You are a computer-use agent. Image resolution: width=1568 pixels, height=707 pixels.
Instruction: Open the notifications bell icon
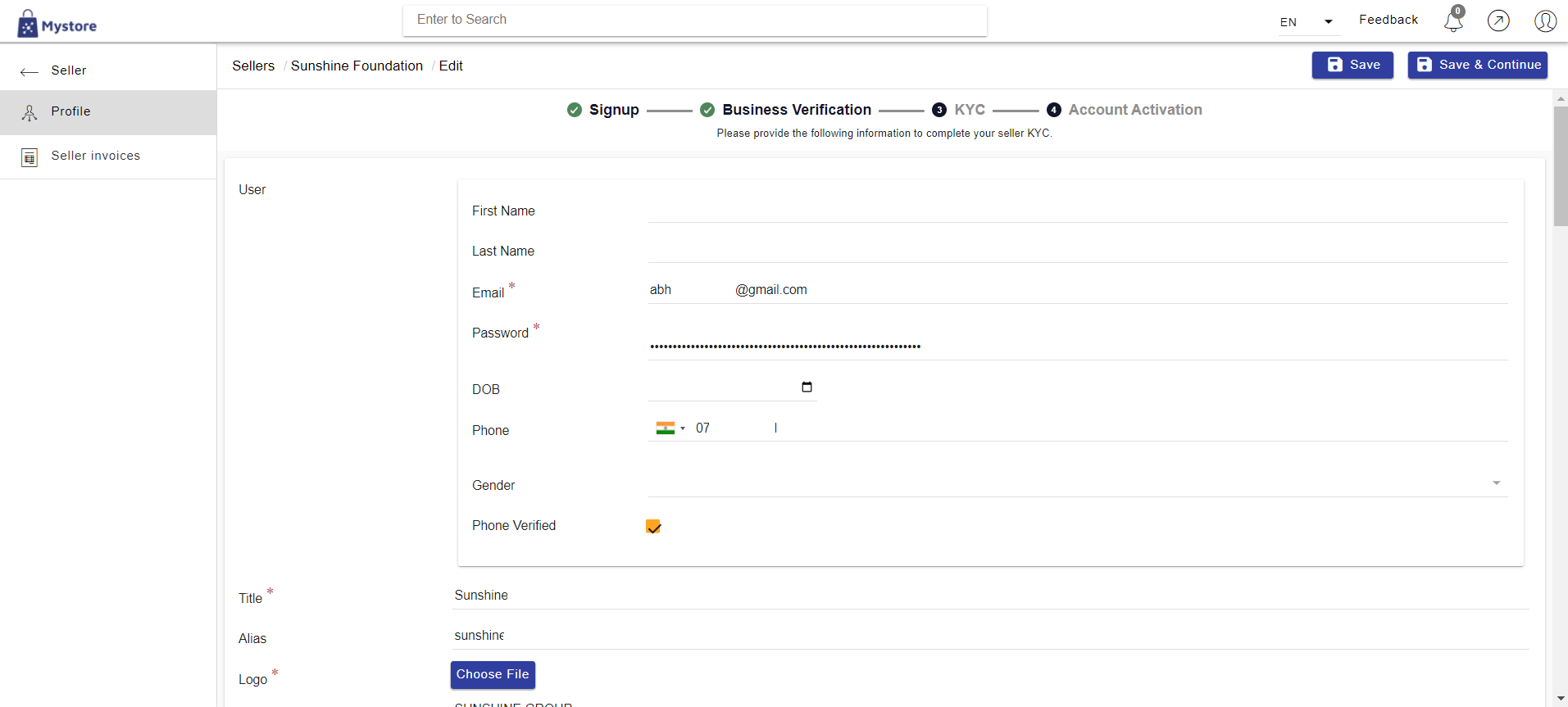1453,20
